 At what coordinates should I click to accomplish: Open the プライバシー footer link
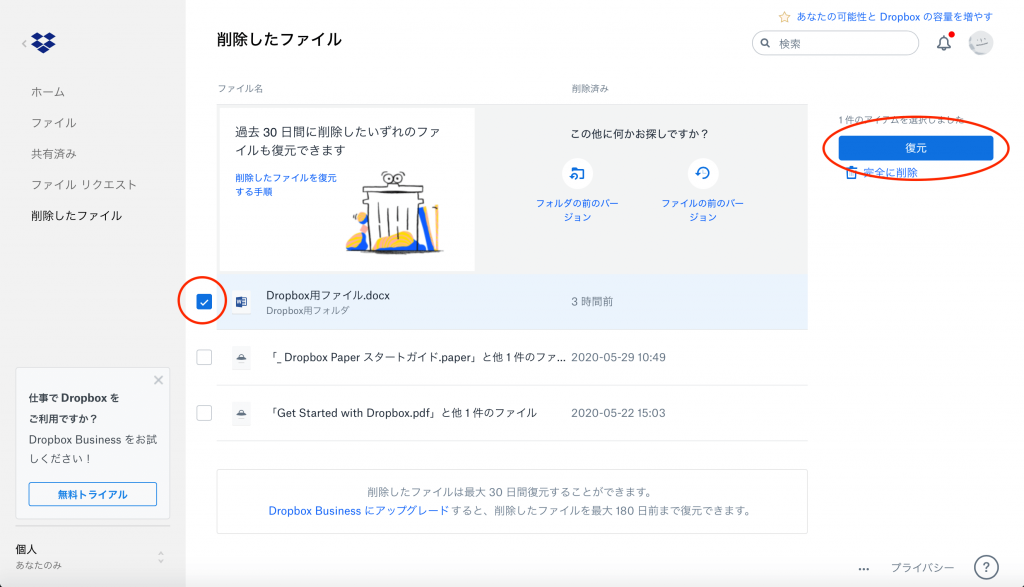[x=922, y=568]
